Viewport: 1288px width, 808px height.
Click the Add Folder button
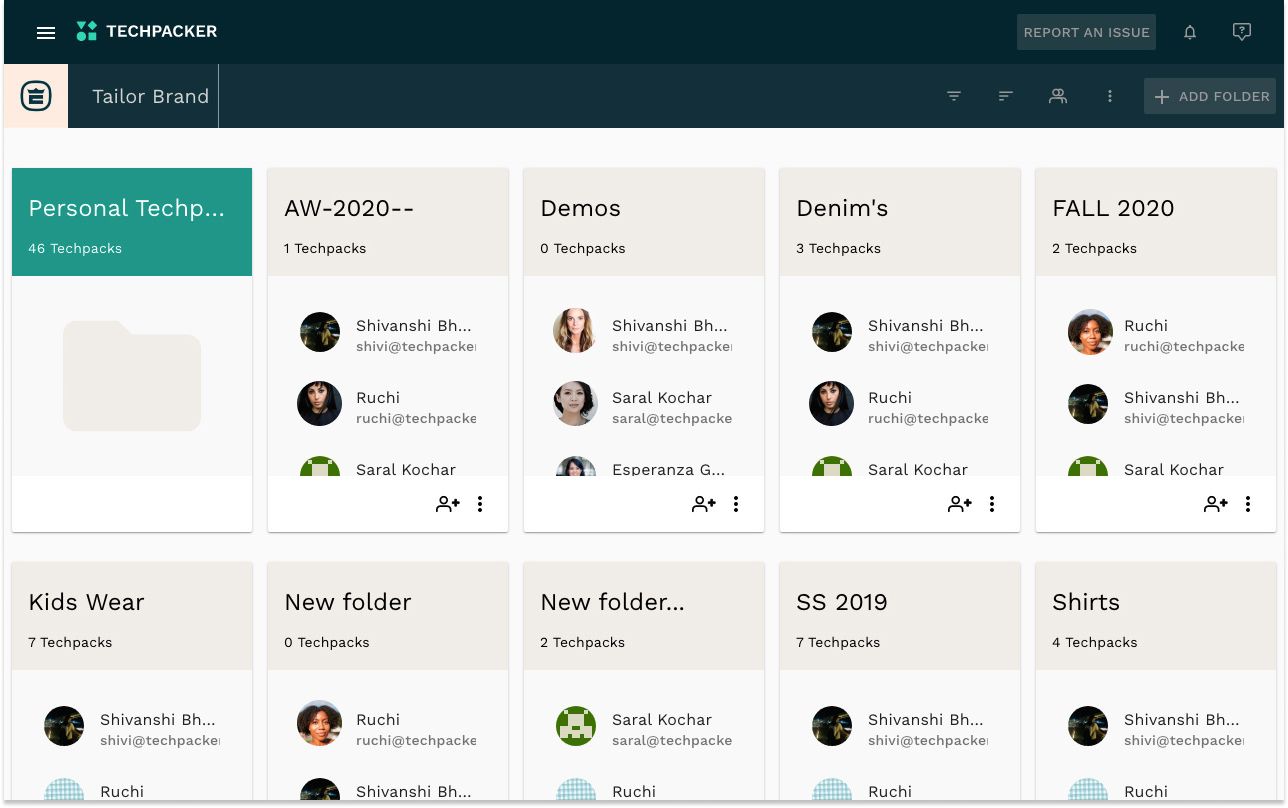1210,96
